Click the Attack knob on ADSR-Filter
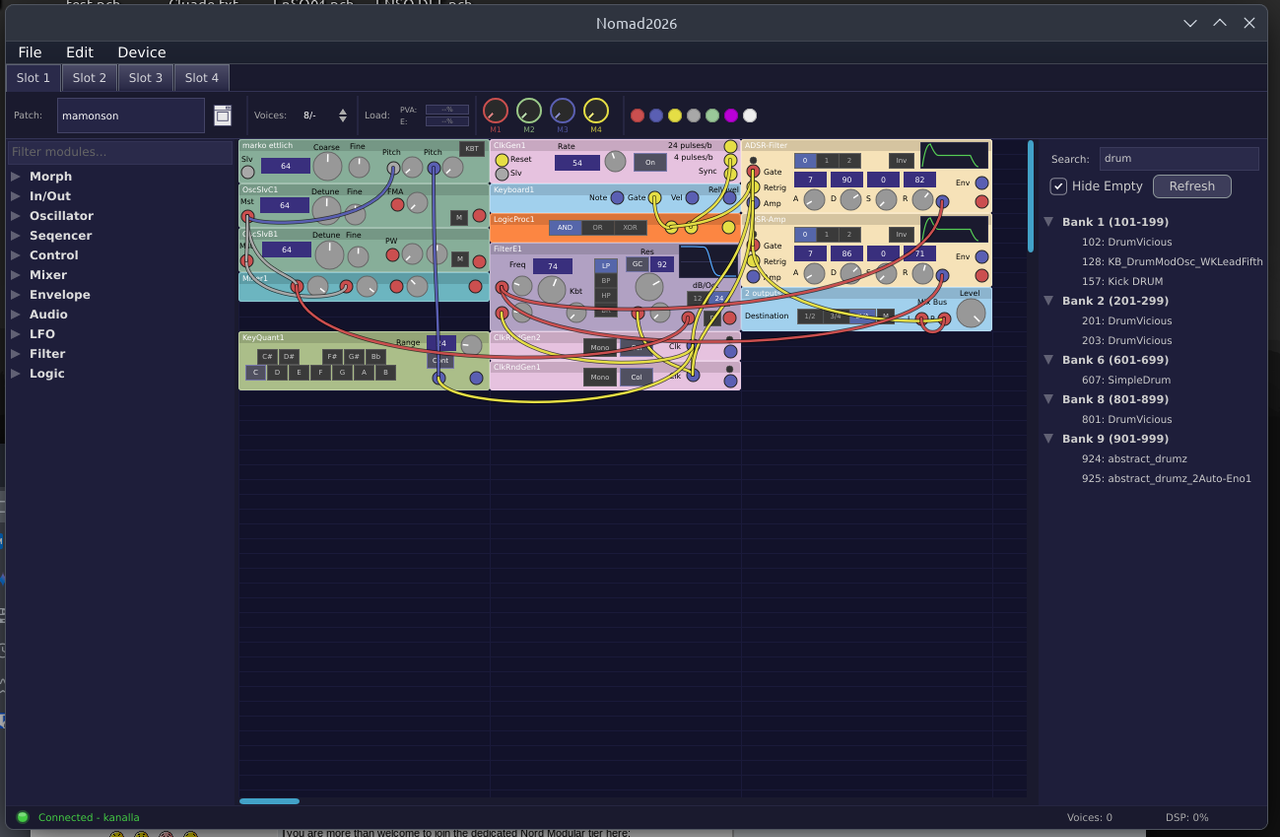The image size is (1280, 837). (x=815, y=199)
